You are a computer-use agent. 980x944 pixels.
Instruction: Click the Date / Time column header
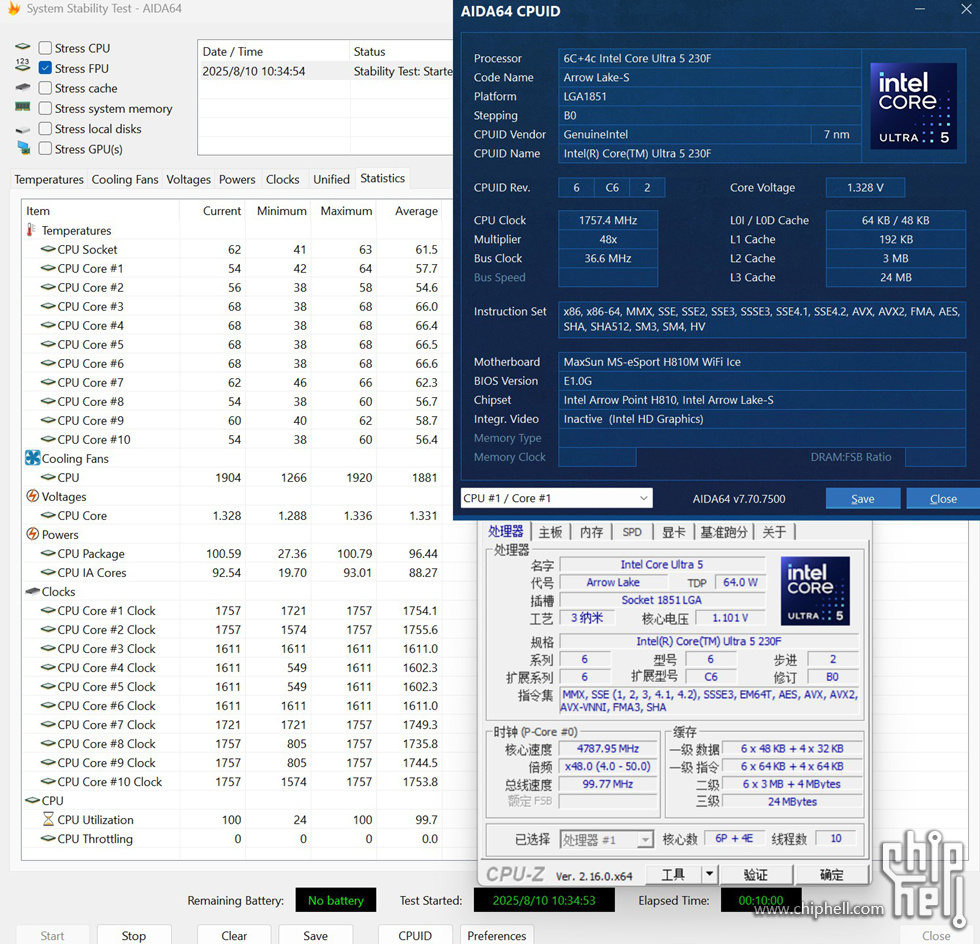(x=274, y=51)
